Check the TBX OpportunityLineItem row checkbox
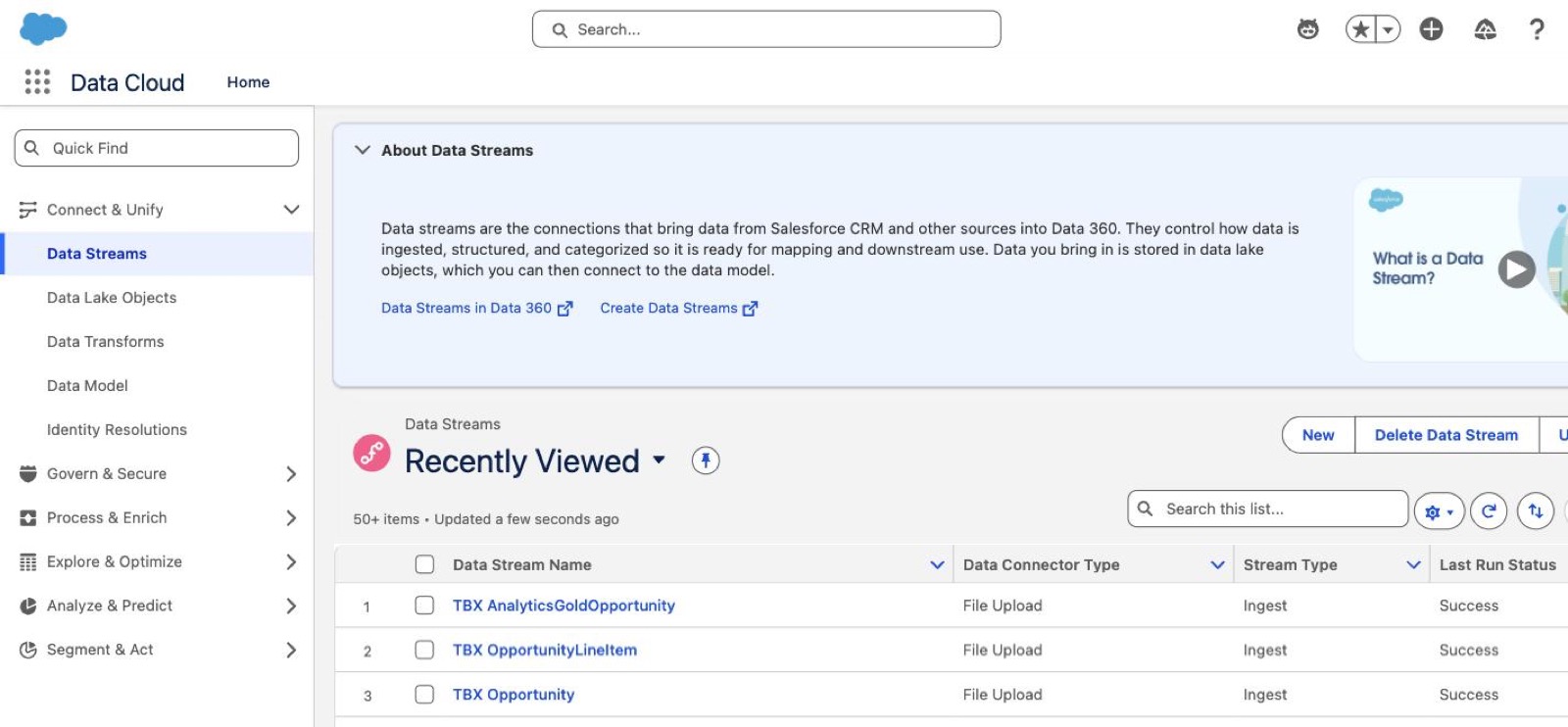 pyautogui.click(x=424, y=650)
